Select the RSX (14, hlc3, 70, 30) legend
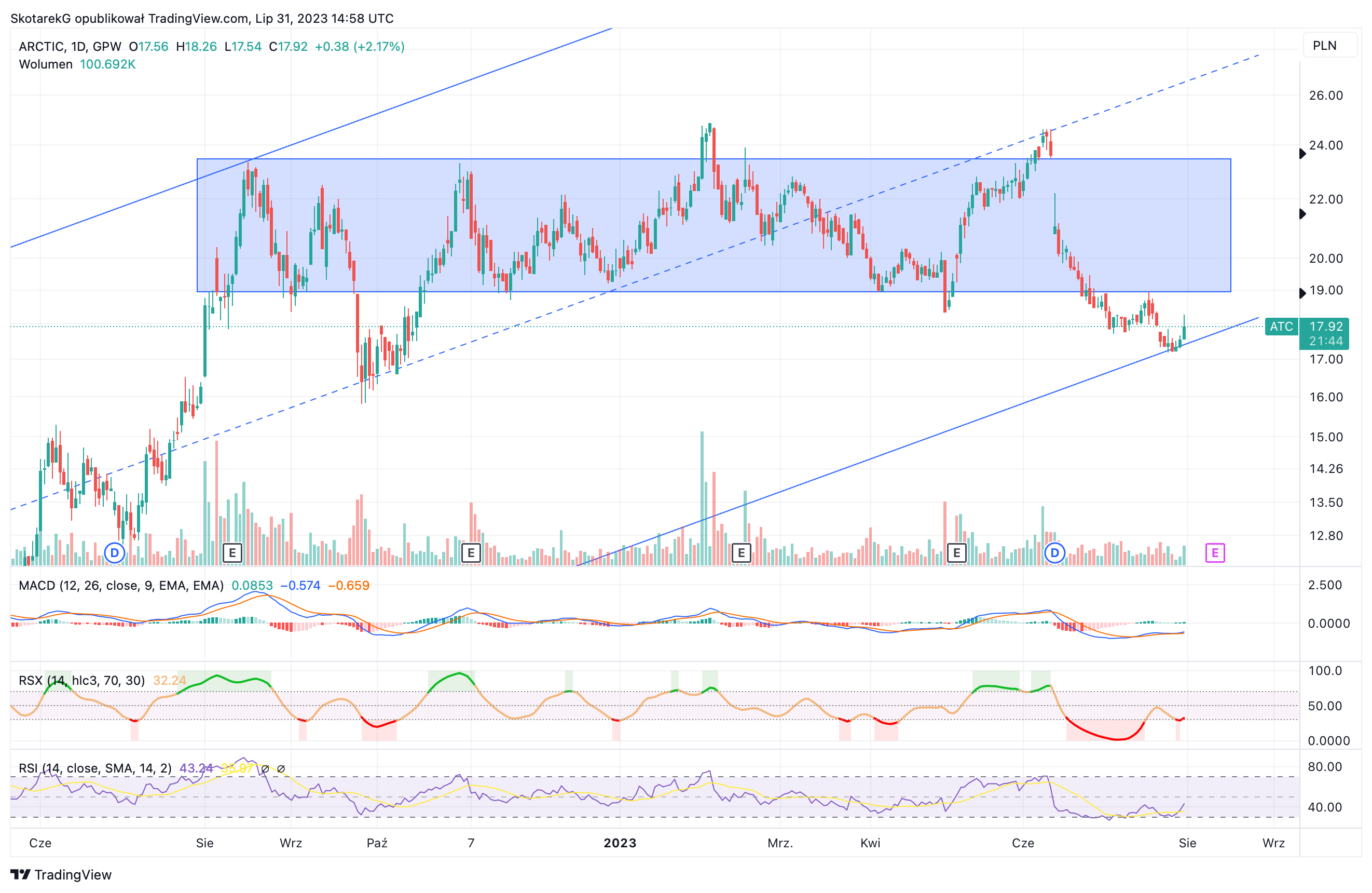This screenshot has height=893, width=1372. coord(81,680)
